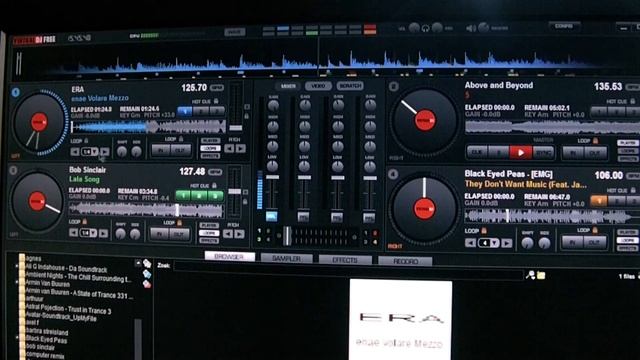Nudge pitch up on the Bob Sinclair deck

coord(240,234)
